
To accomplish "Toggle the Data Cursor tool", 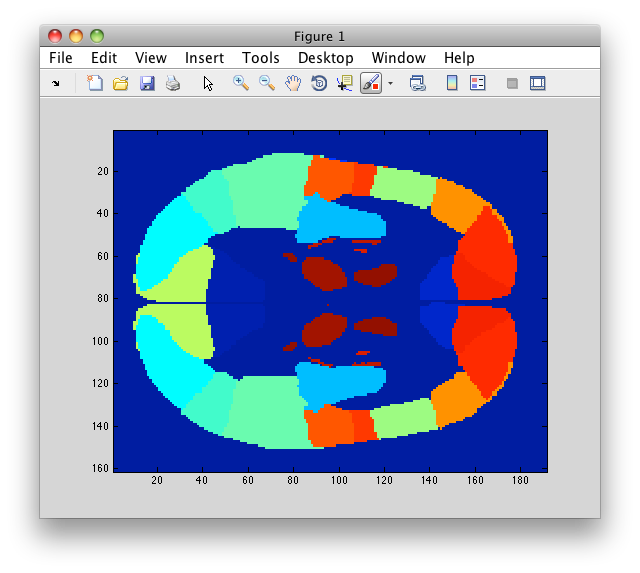I will point(345,83).
